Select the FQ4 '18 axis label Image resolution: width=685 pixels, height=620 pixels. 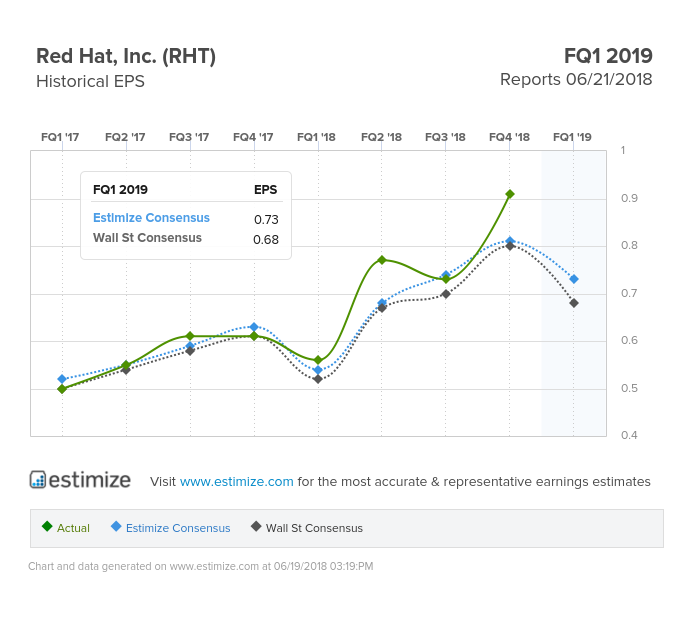509,137
